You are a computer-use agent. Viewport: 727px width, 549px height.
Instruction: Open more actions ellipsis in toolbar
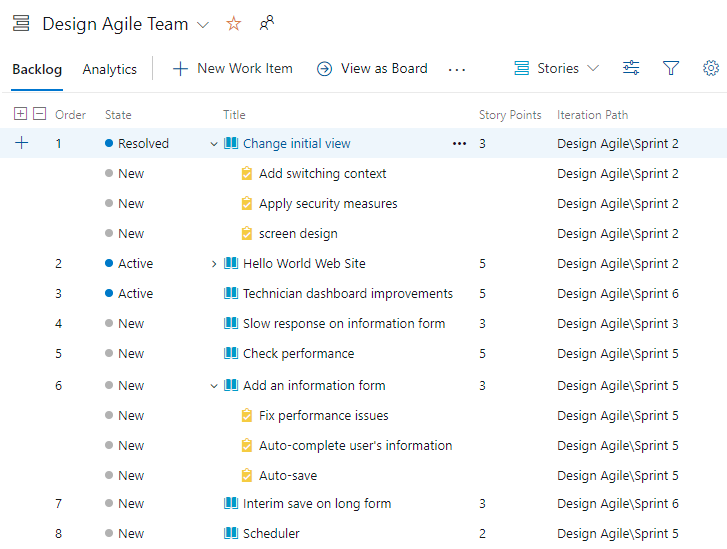pyautogui.click(x=457, y=70)
